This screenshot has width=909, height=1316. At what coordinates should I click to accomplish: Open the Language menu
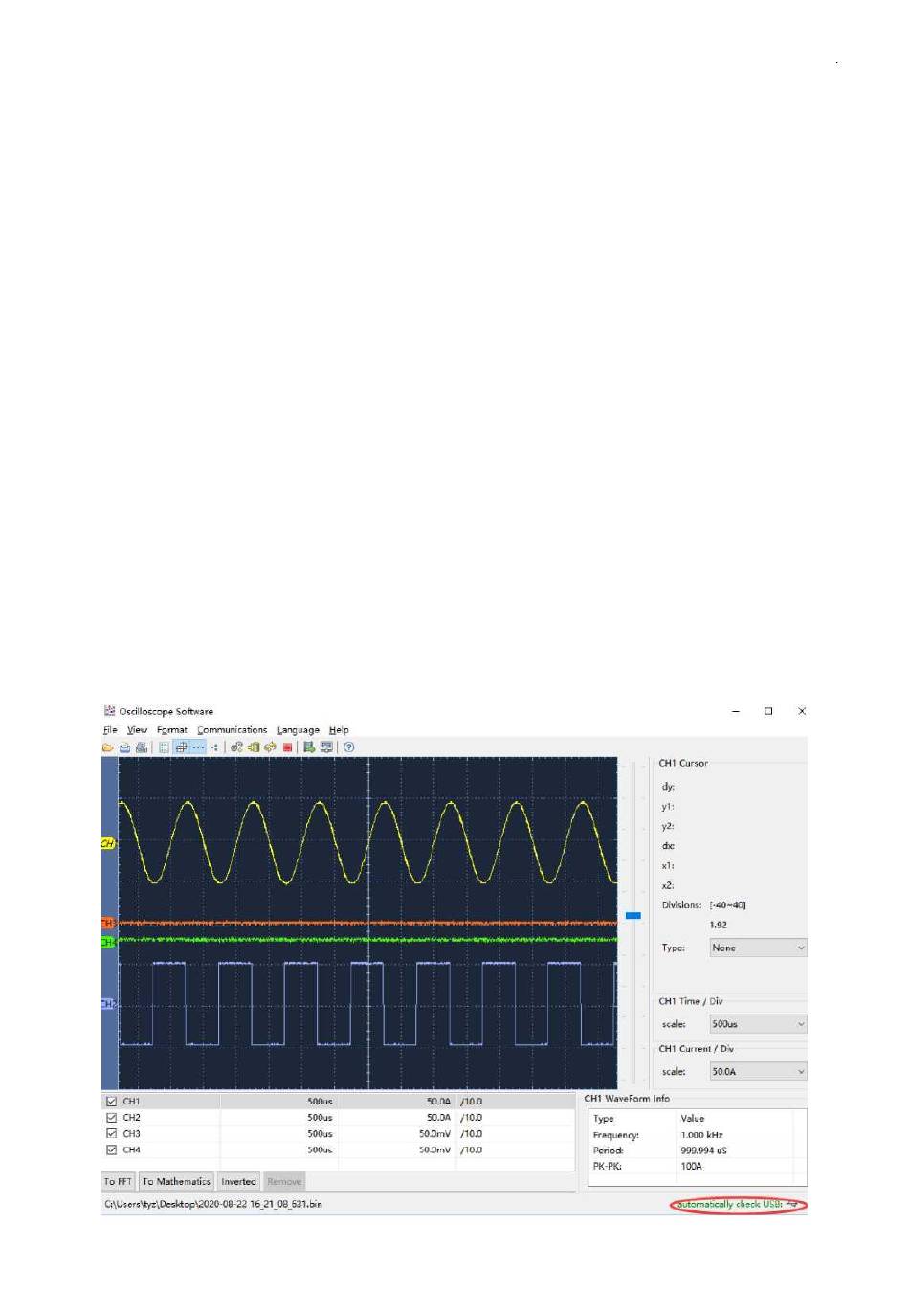pos(299,730)
